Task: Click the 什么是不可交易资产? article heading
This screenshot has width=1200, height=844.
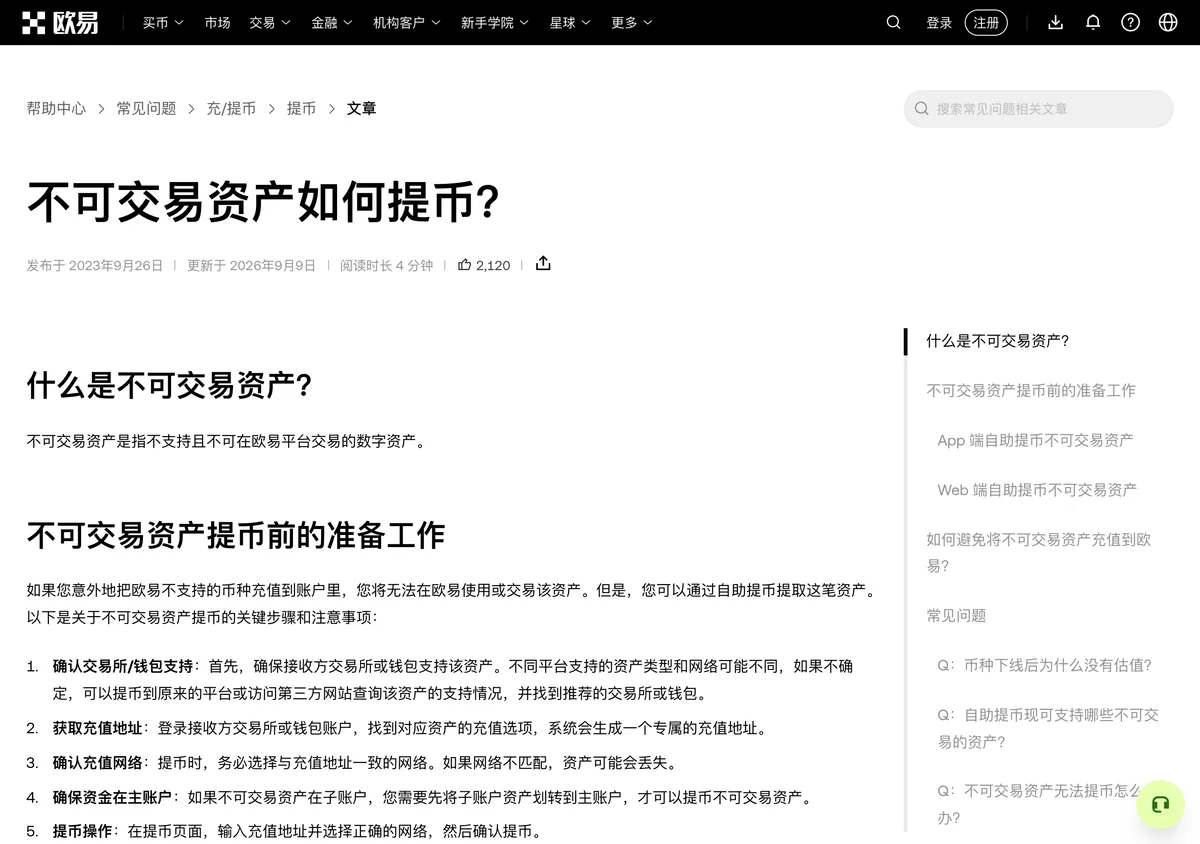Action: tap(169, 385)
